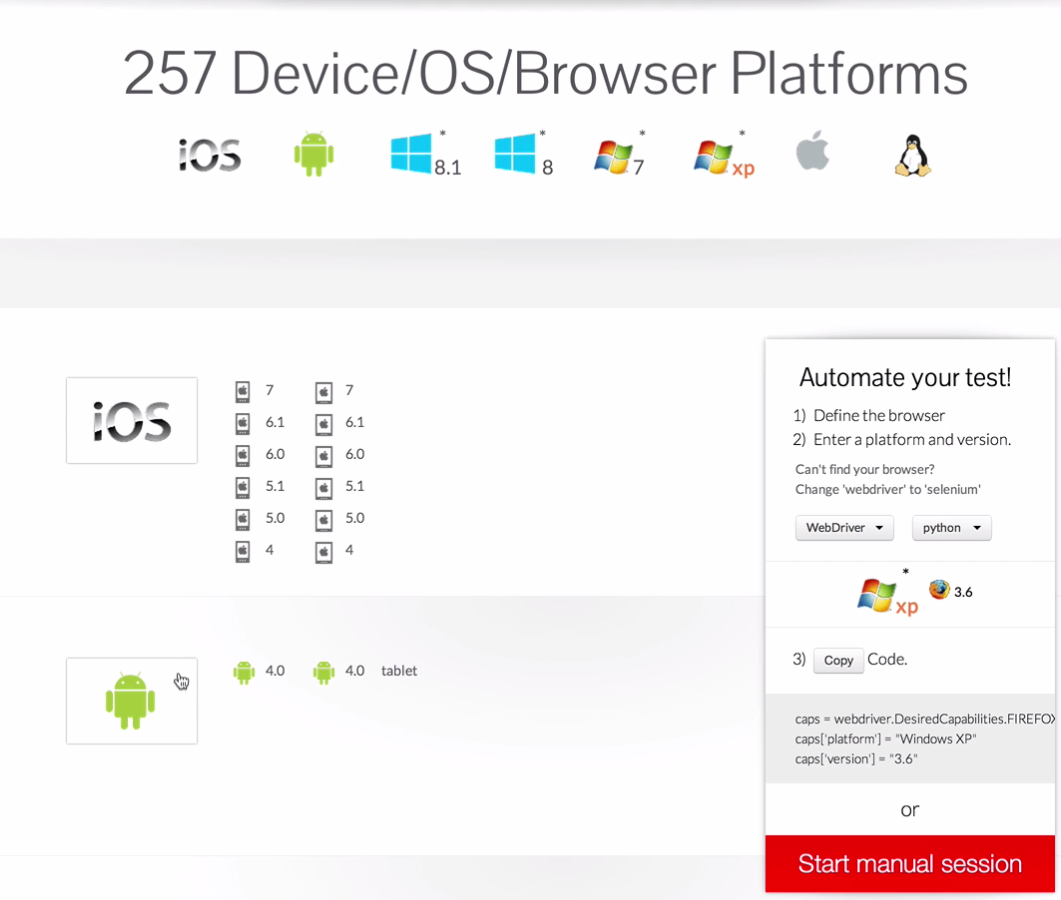
Task: Choose Android 4.0 tablet option
Action: click(x=365, y=671)
